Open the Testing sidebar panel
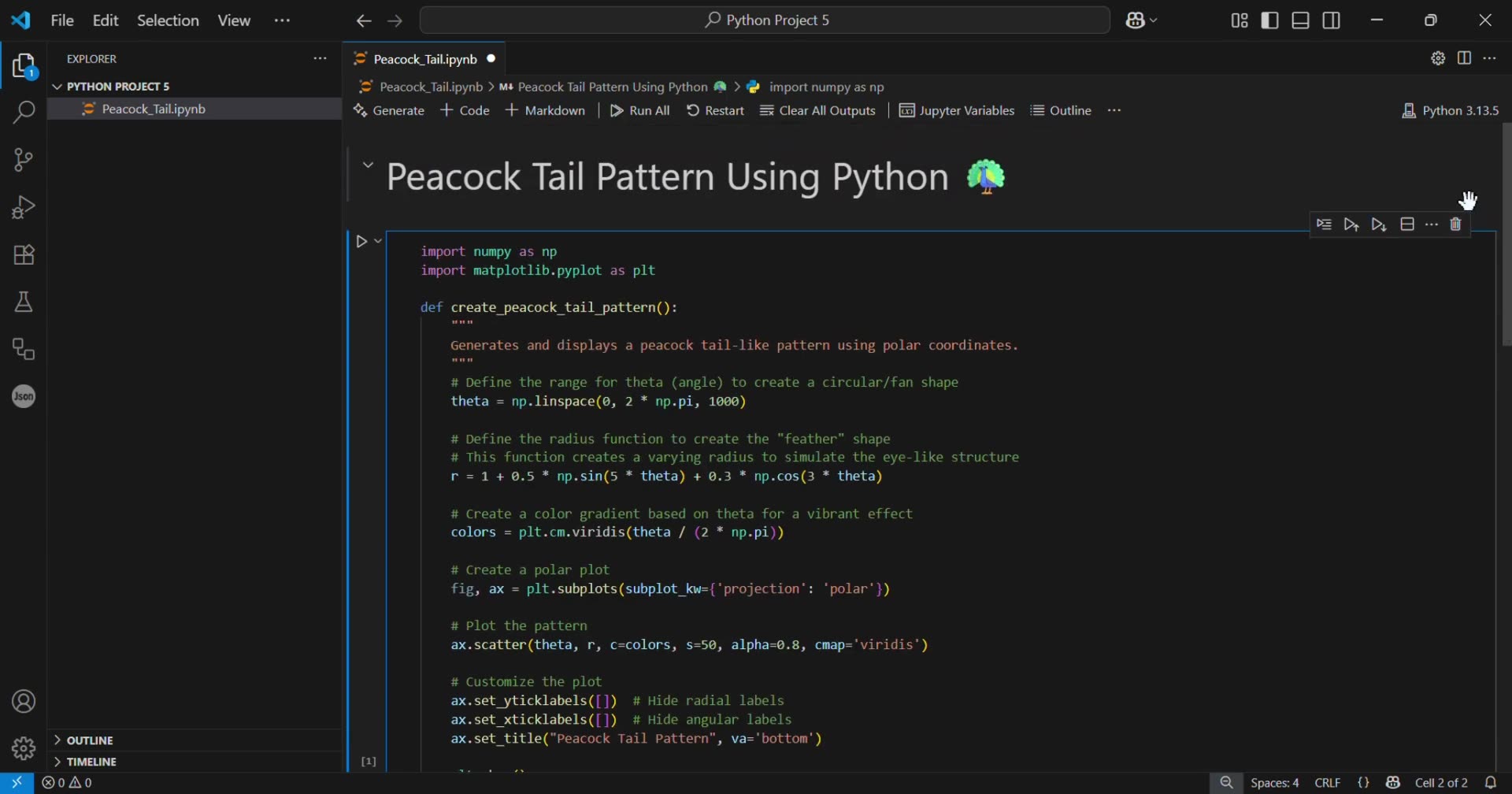This screenshot has height=794, width=1512. (x=24, y=301)
